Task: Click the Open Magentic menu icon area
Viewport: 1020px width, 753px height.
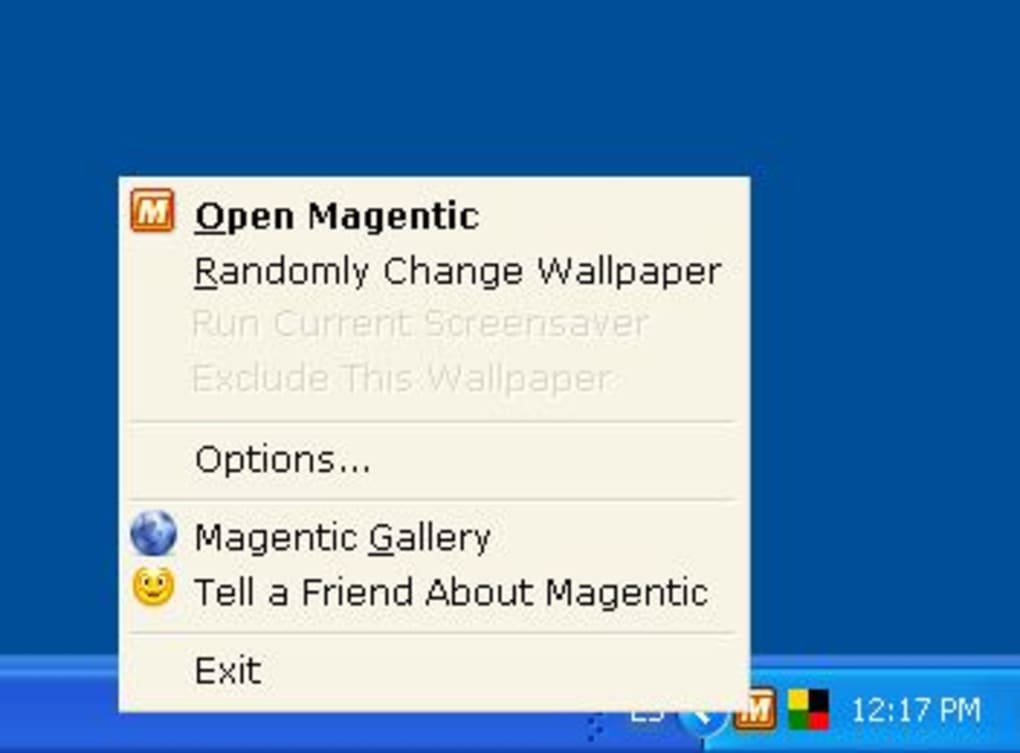Action: (150, 212)
